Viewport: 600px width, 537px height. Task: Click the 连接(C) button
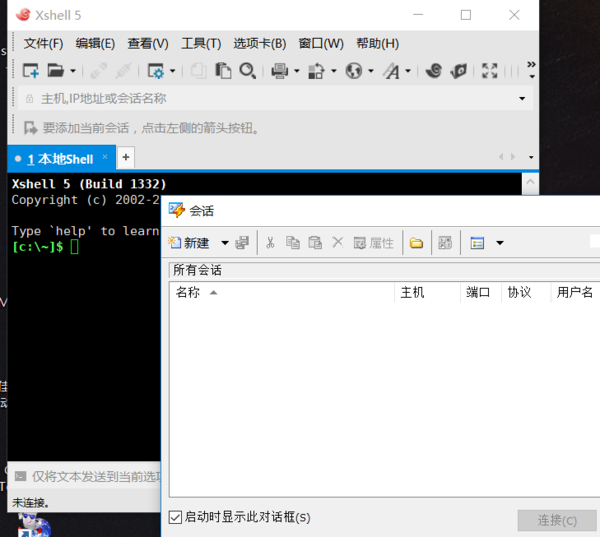(557, 521)
